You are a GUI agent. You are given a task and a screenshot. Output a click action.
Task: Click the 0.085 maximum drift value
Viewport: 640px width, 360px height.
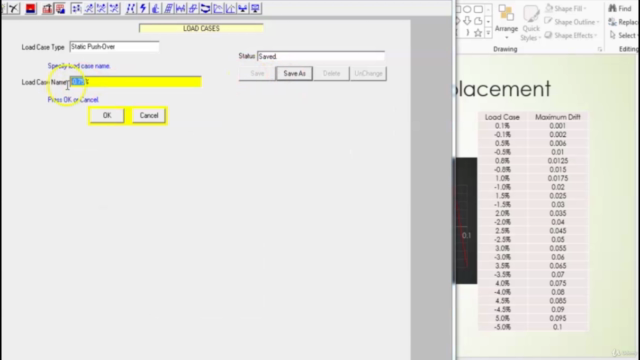(x=558, y=301)
